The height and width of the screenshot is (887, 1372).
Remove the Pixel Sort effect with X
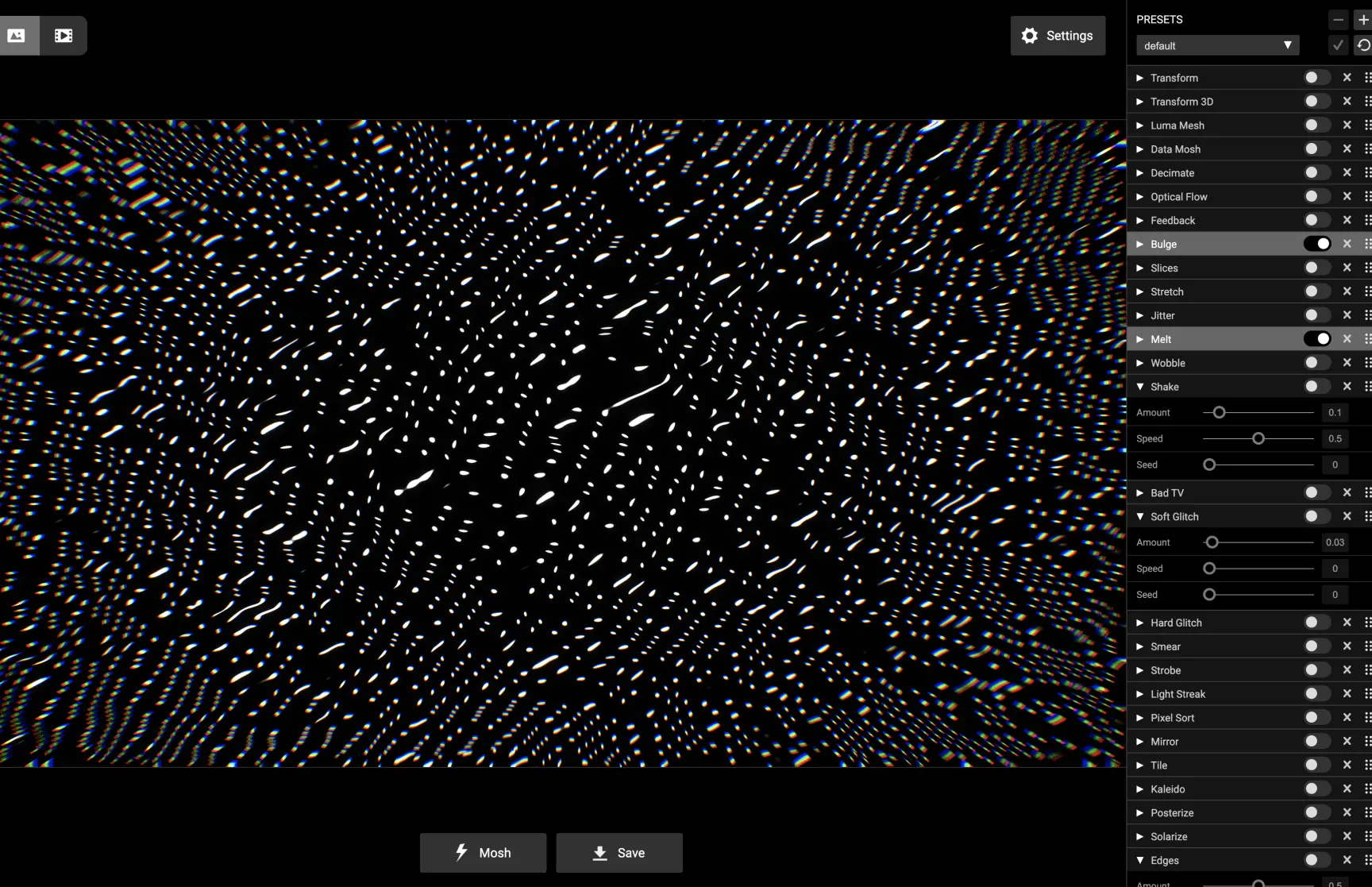coord(1347,719)
